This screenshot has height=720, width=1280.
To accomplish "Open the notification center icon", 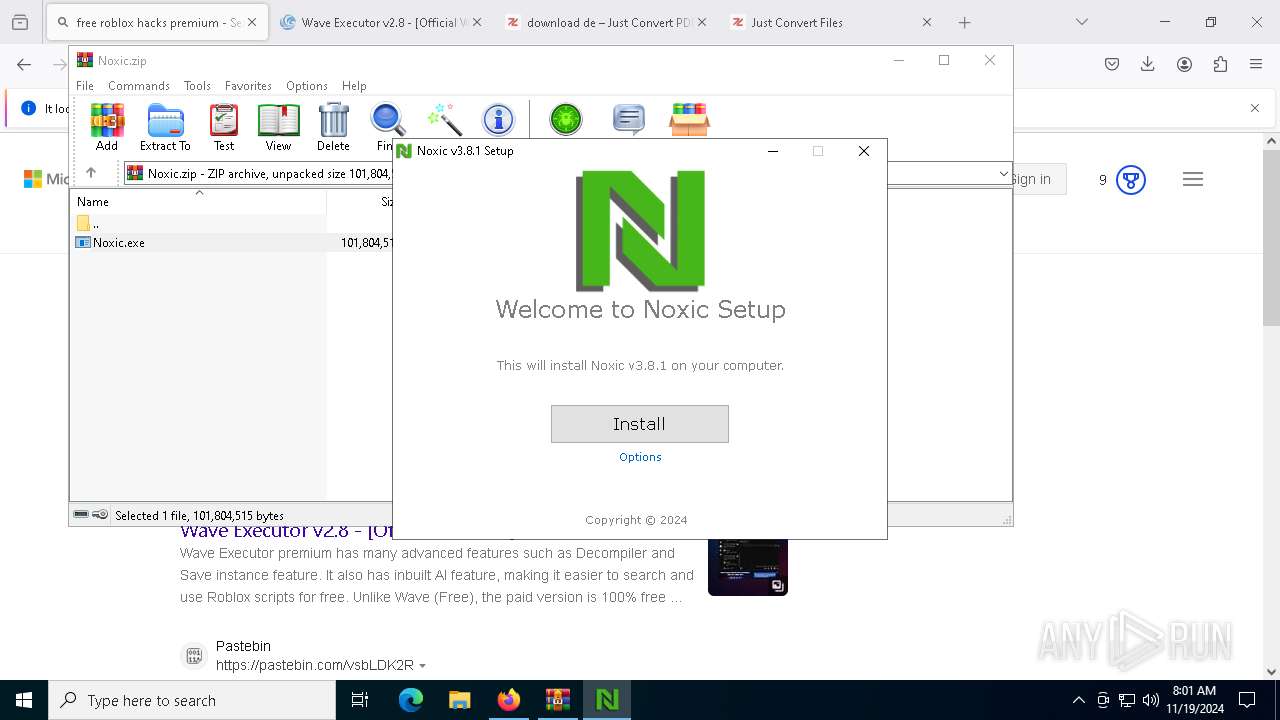I will click(x=1247, y=700).
